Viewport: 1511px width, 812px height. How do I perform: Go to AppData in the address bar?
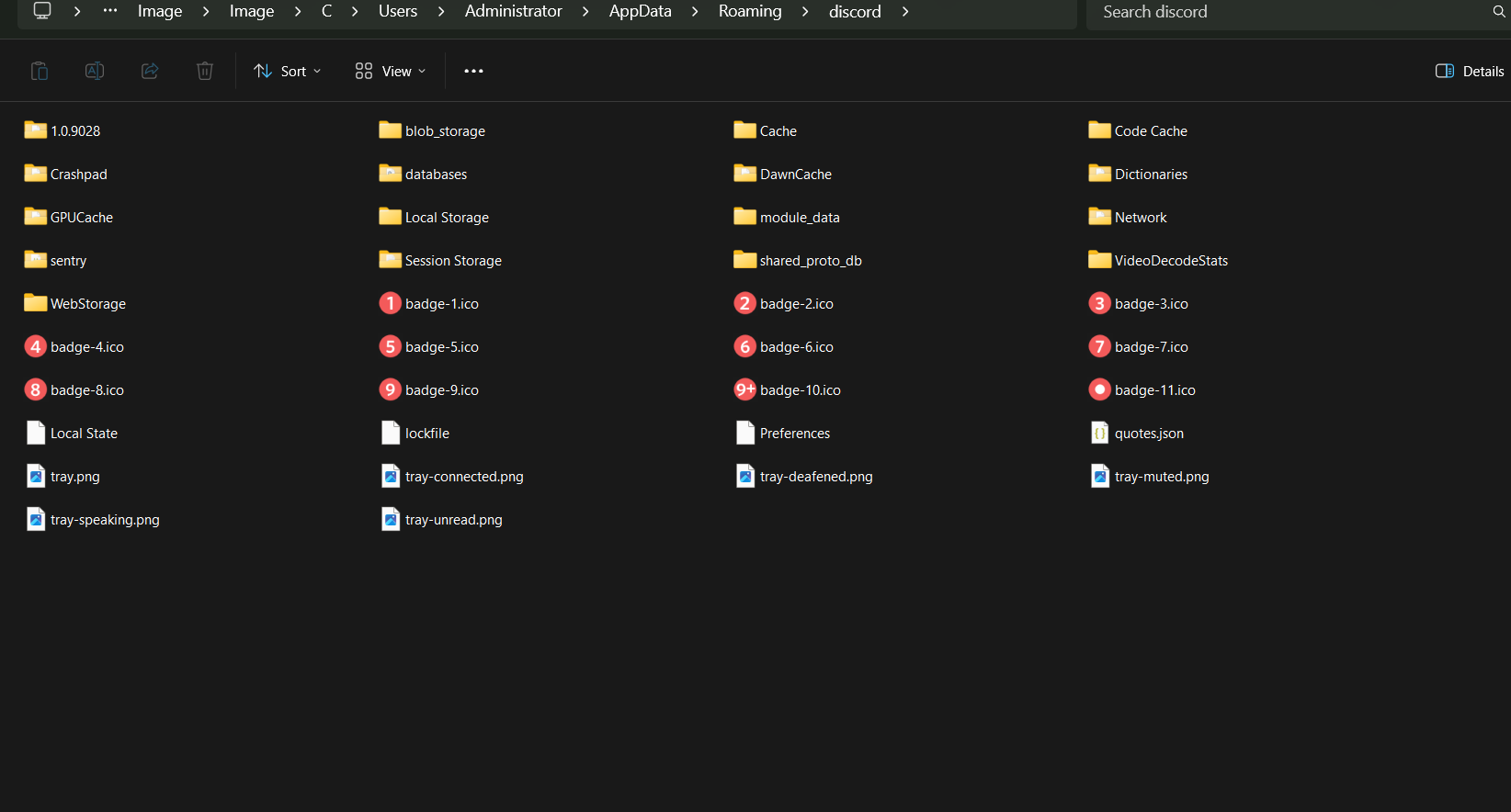[641, 11]
